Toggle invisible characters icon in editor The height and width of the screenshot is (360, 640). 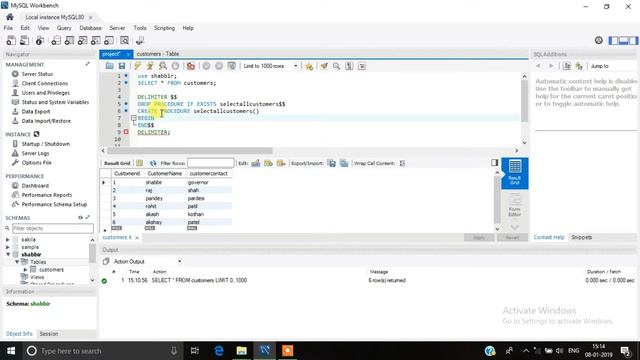[349, 66]
